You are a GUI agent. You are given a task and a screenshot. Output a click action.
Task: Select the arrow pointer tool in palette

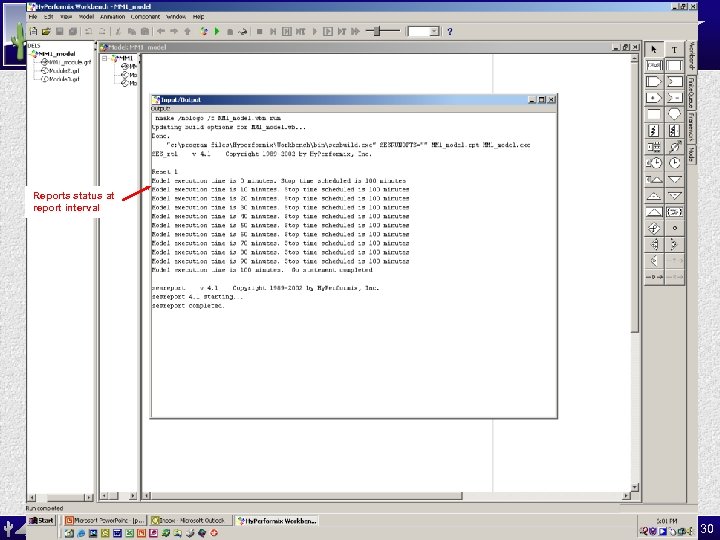[654, 50]
